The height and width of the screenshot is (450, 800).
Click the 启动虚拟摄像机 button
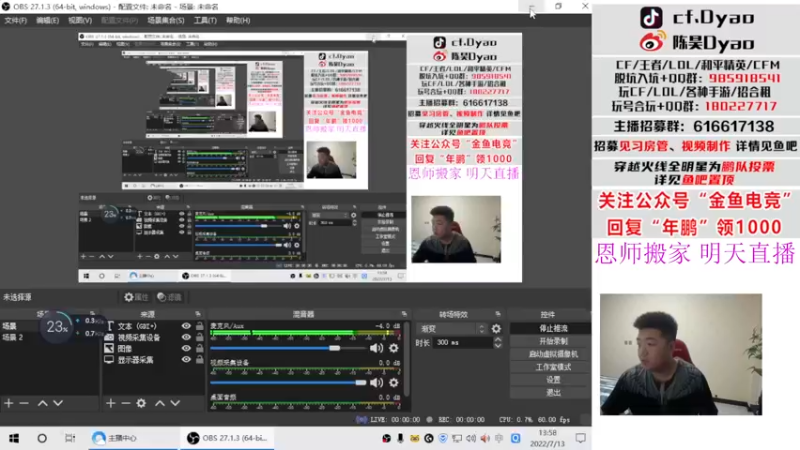pos(553,354)
